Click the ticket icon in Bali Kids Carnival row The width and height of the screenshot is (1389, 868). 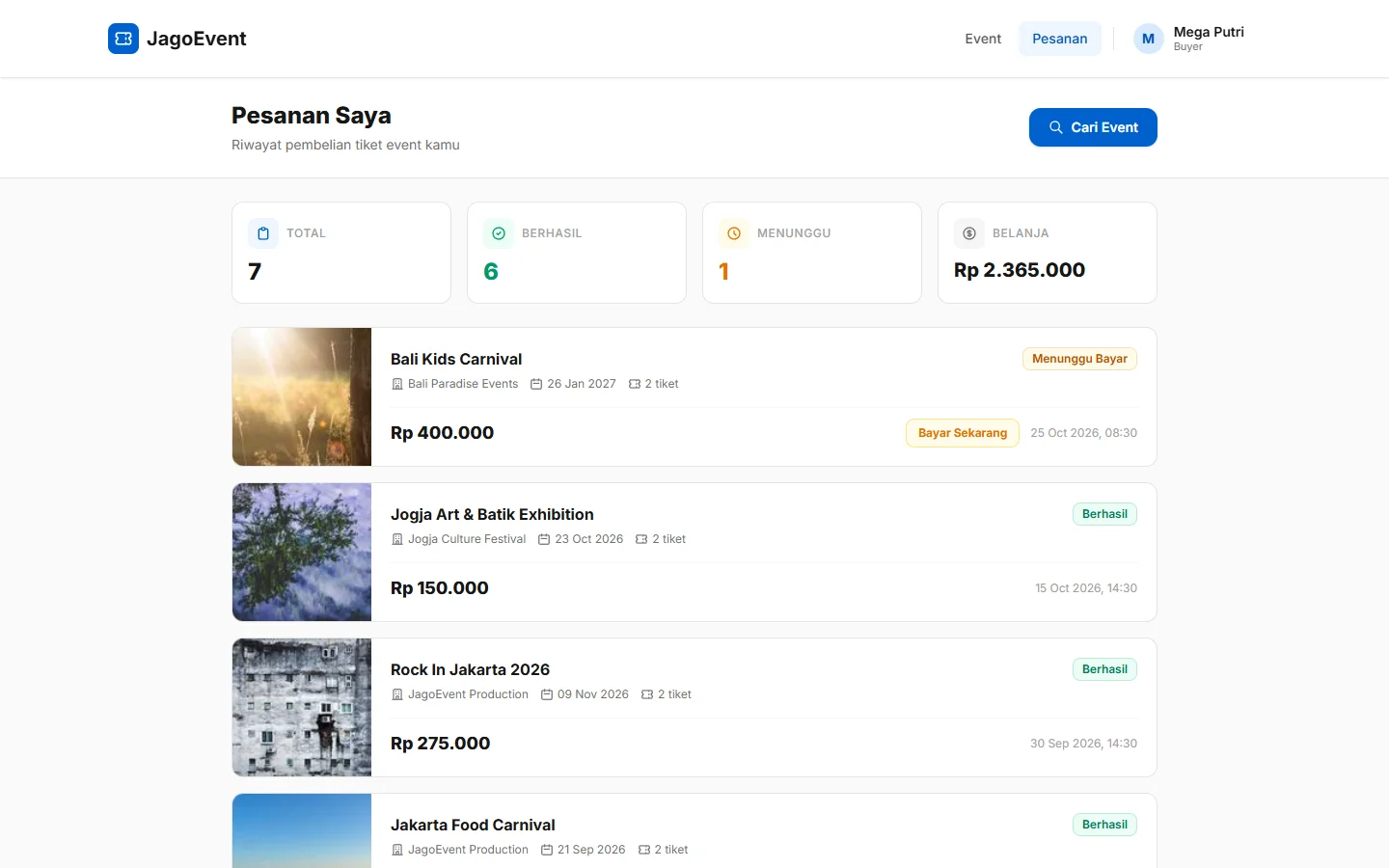click(635, 384)
